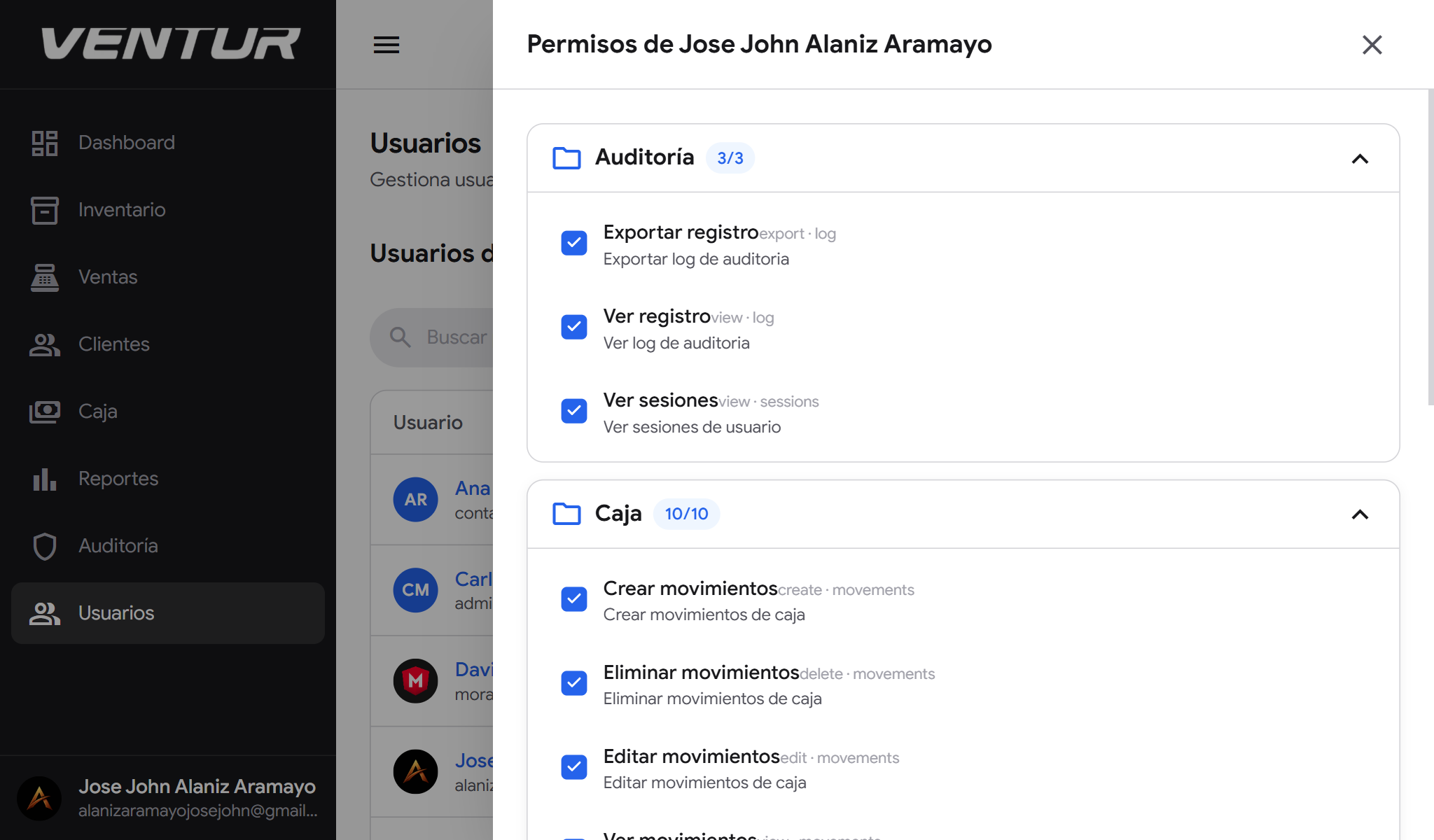Image resolution: width=1434 pixels, height=840 pixels.
Task: Click the Buscar user search field
Action: click(x=455, y=337)
